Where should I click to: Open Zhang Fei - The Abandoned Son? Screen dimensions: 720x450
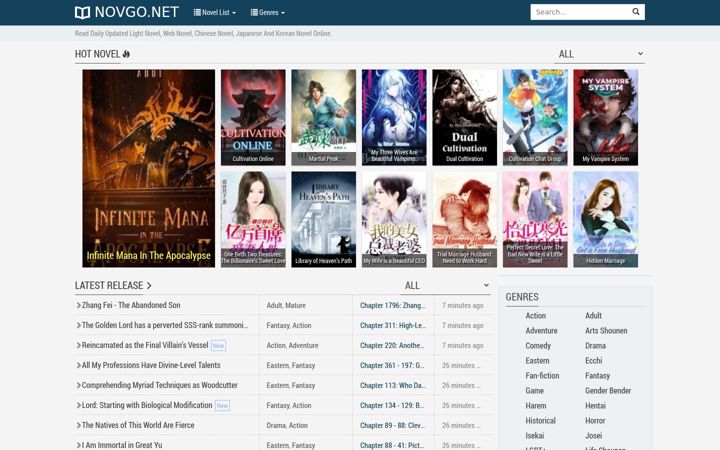[x=131, y=305]
